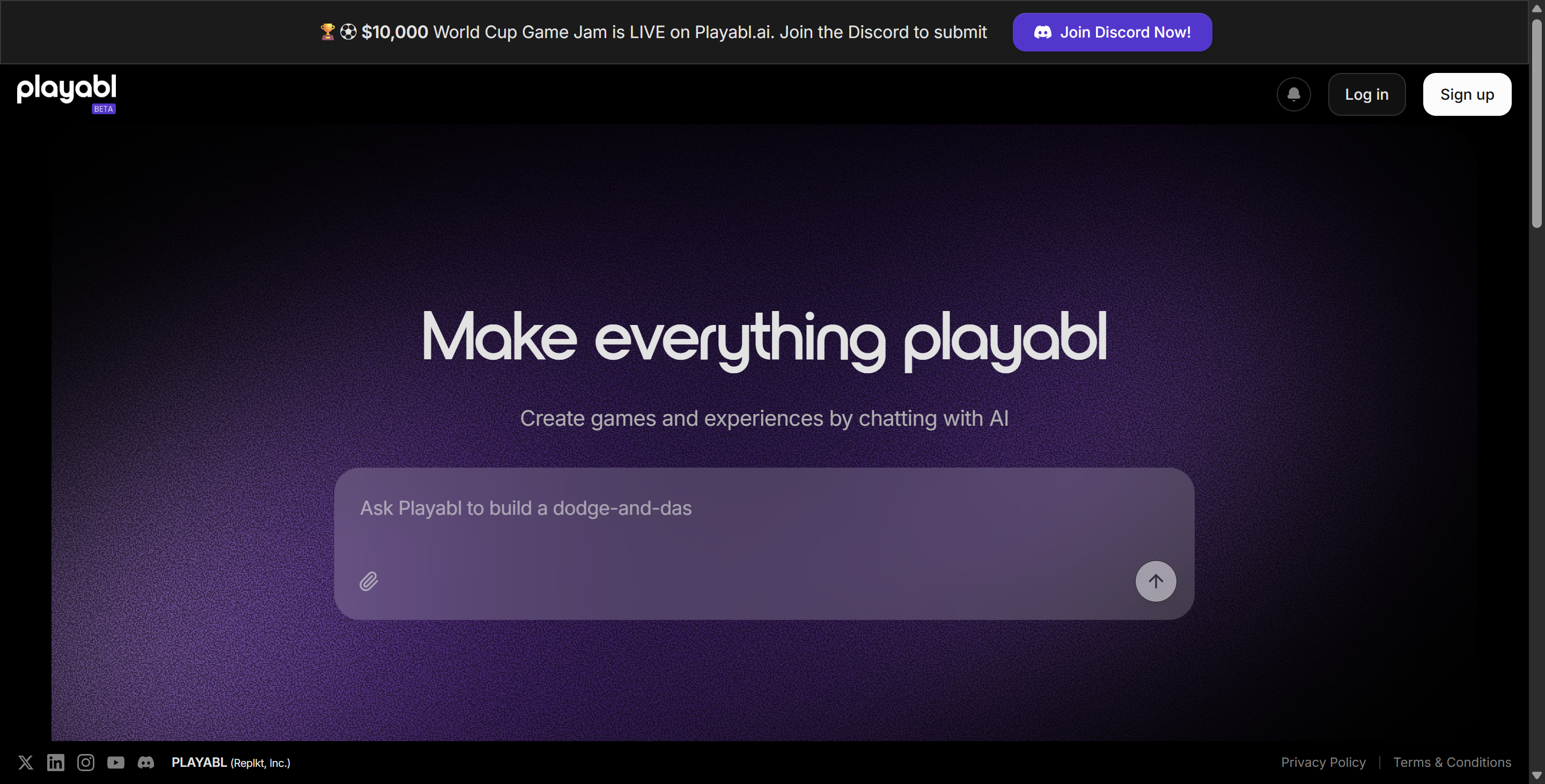Click the page vertical scrollbar thumb

[x=1536, y=123]
